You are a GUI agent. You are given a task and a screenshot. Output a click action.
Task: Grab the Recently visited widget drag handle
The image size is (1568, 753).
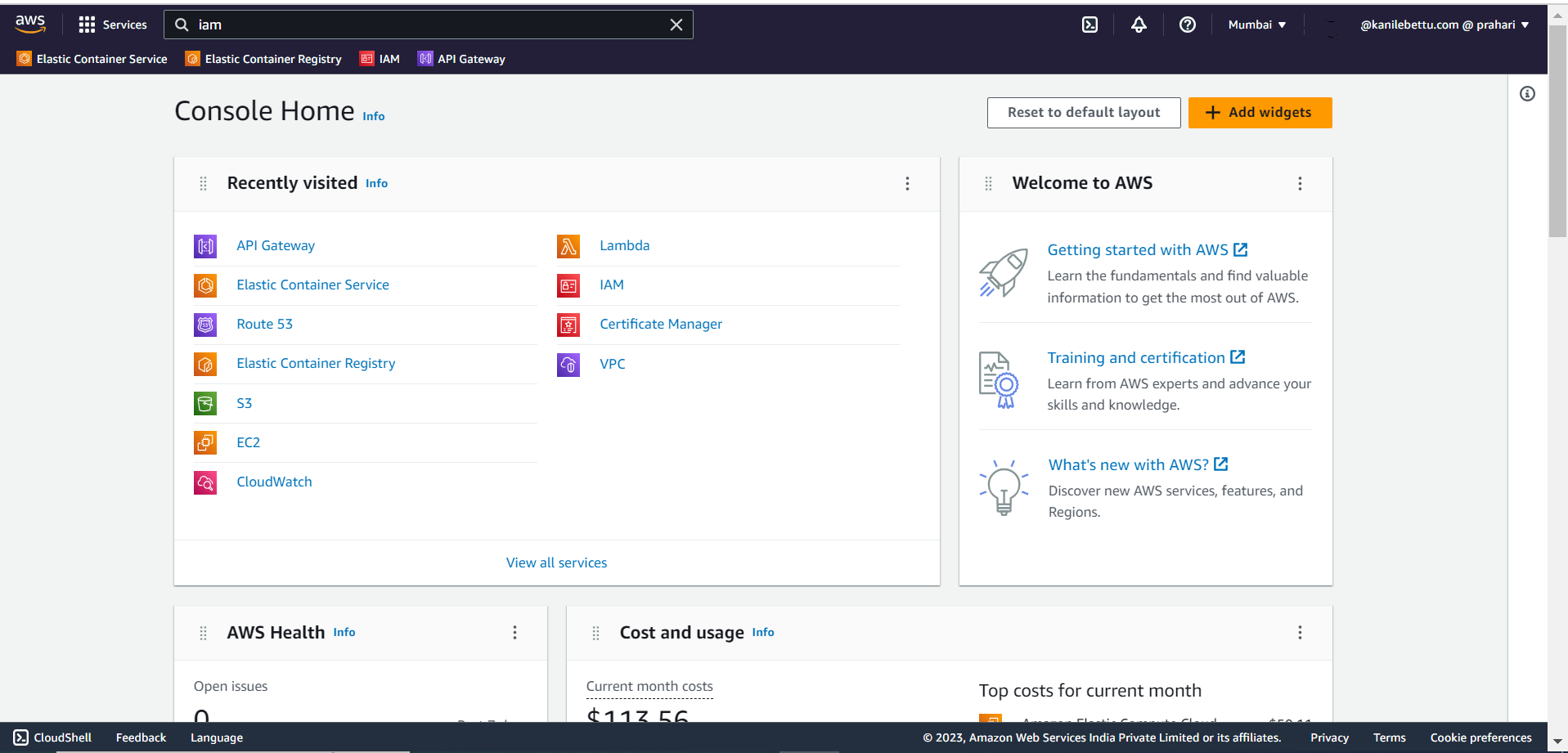[x=204, y=184]
